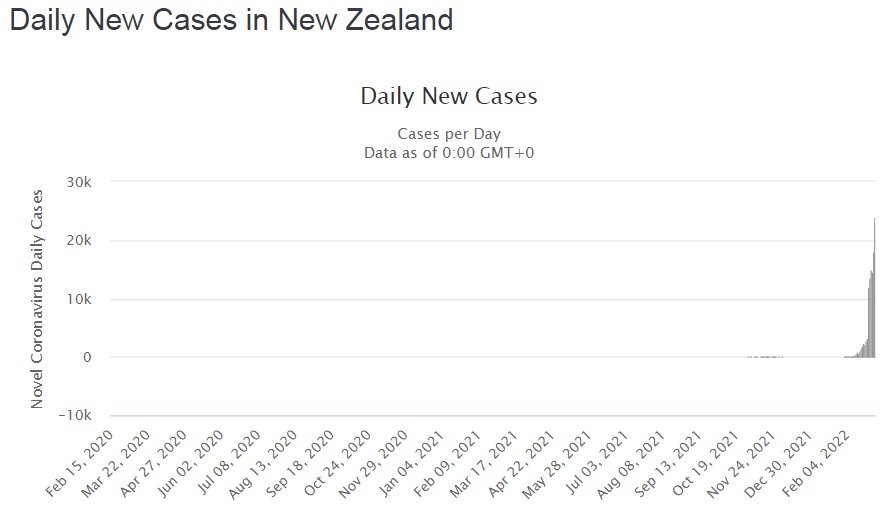Click the 0 y-axis label
The width and height of the screenshot is (890, 512).
tap(87, 357)
